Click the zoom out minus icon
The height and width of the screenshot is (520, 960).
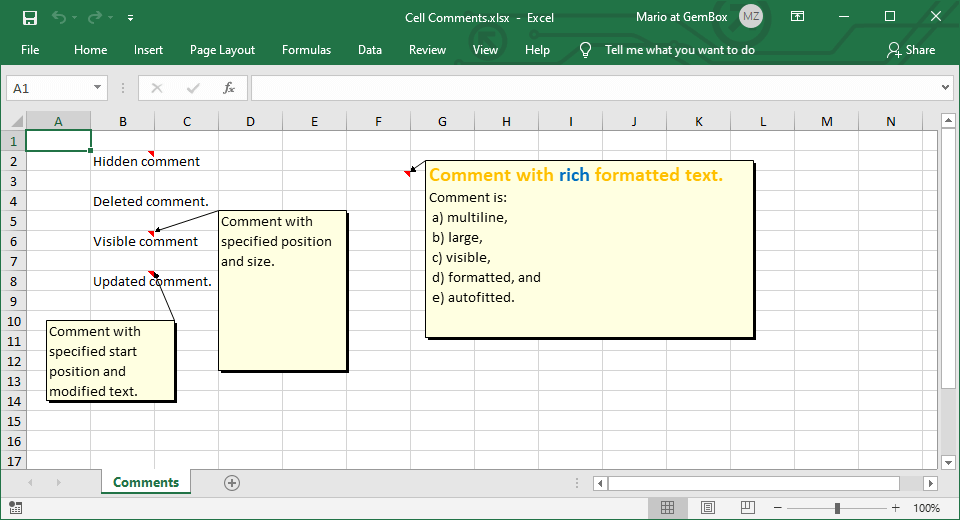(x=778, y=508)
